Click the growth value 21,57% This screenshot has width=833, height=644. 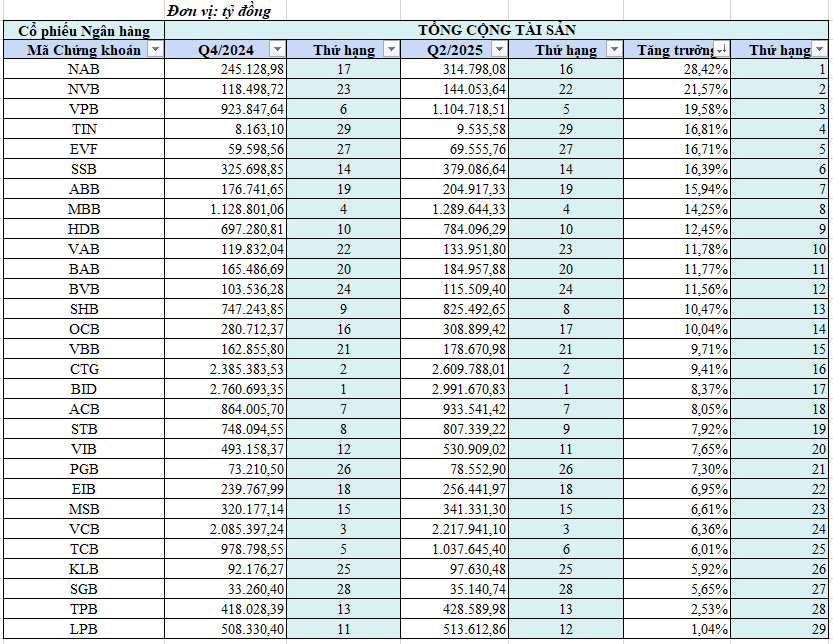(x=677, y=89)
